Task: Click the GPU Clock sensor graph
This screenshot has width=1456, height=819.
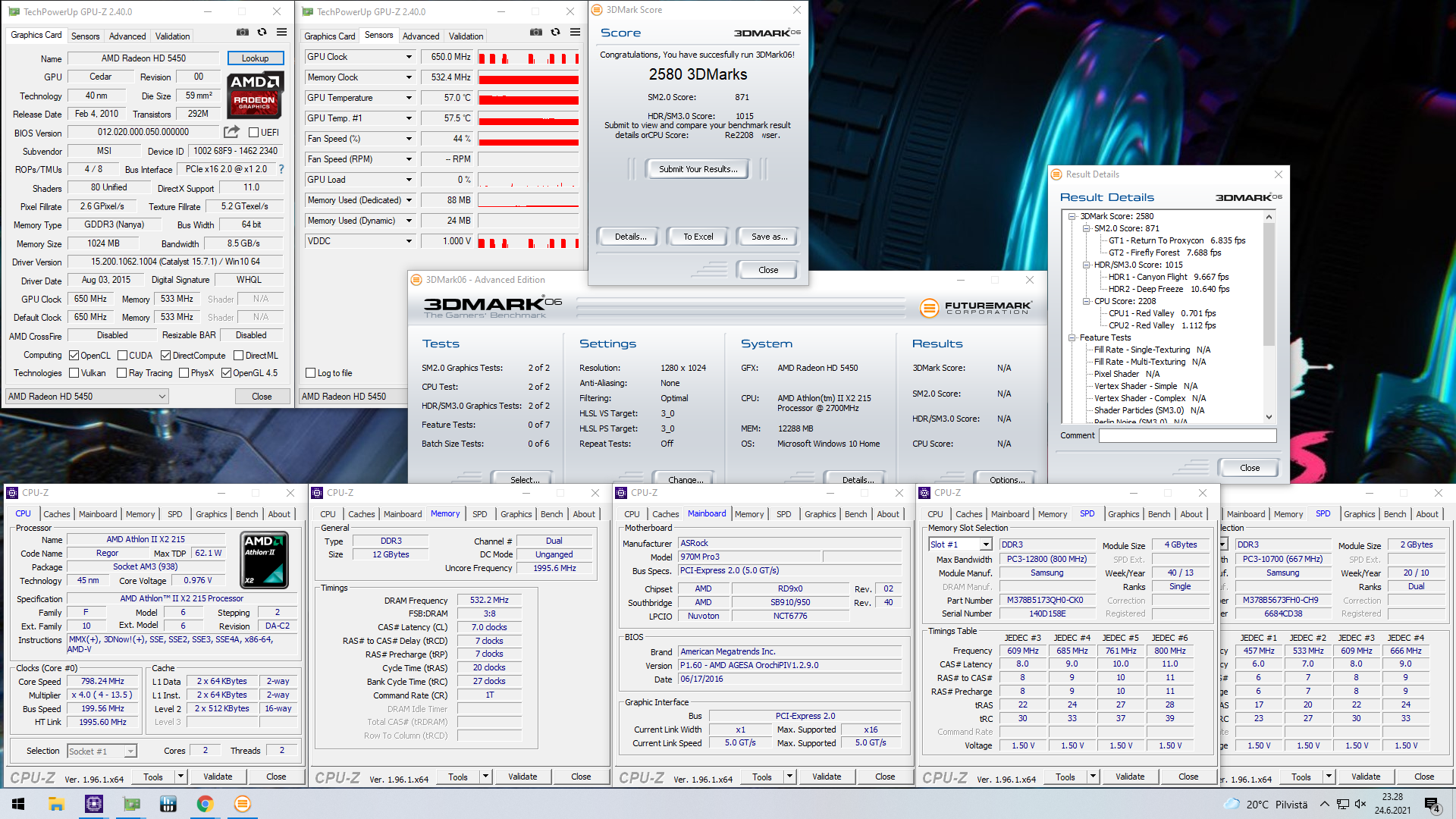Action: 529,57
